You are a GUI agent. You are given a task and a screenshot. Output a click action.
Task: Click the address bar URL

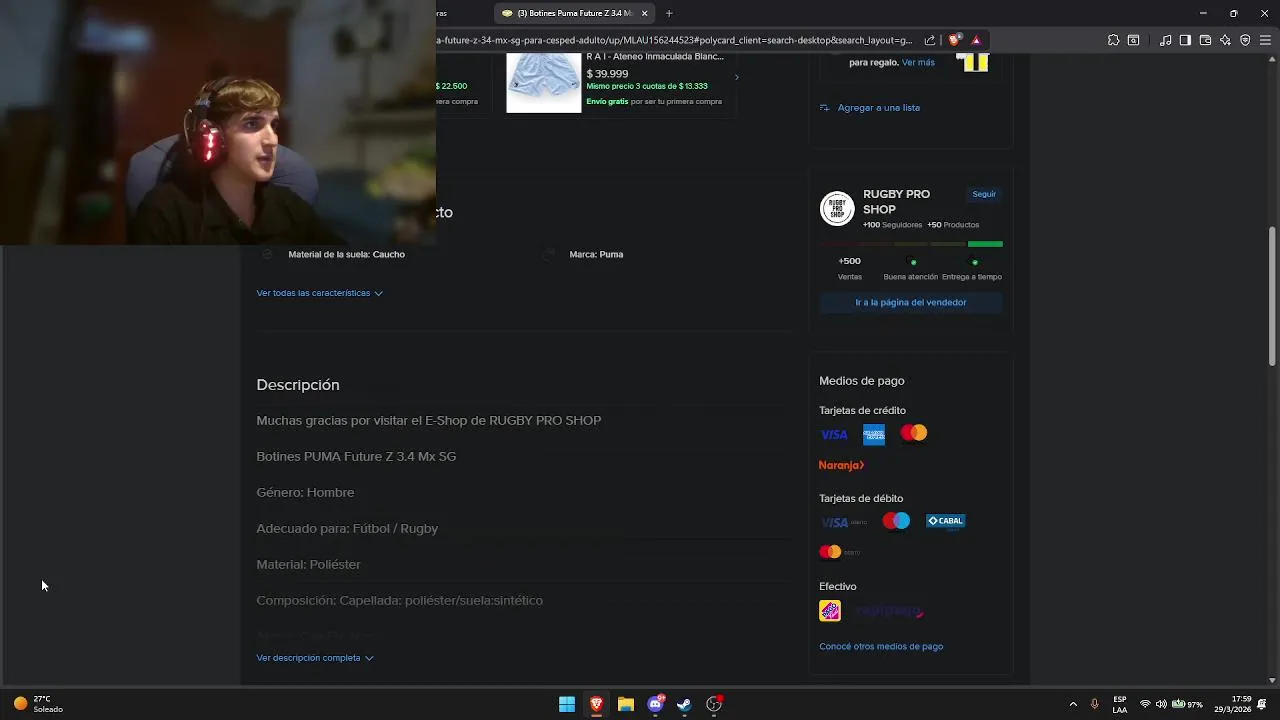[x=675, y=40]
